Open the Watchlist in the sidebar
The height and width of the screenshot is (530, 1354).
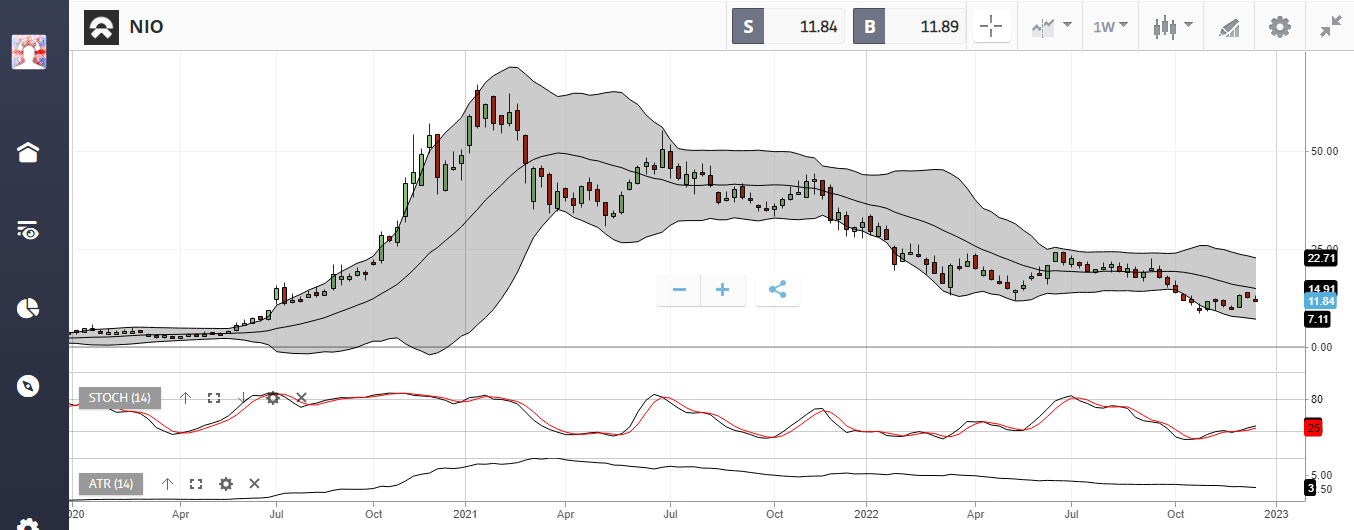(x=28, y=231)
